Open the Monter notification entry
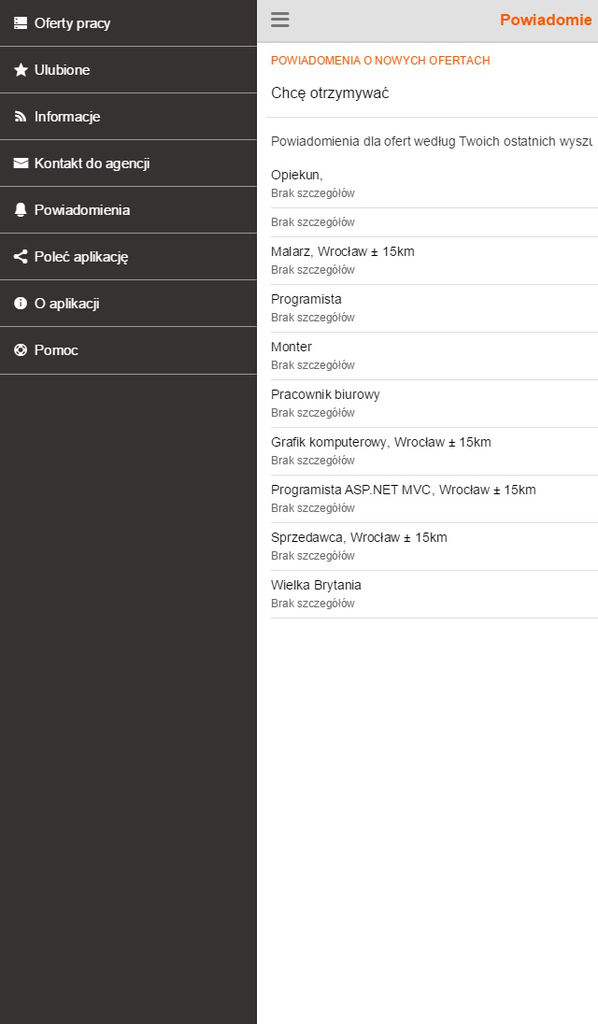The width and height of the screenshot is (598, 1024). click(x=432, y=356)
